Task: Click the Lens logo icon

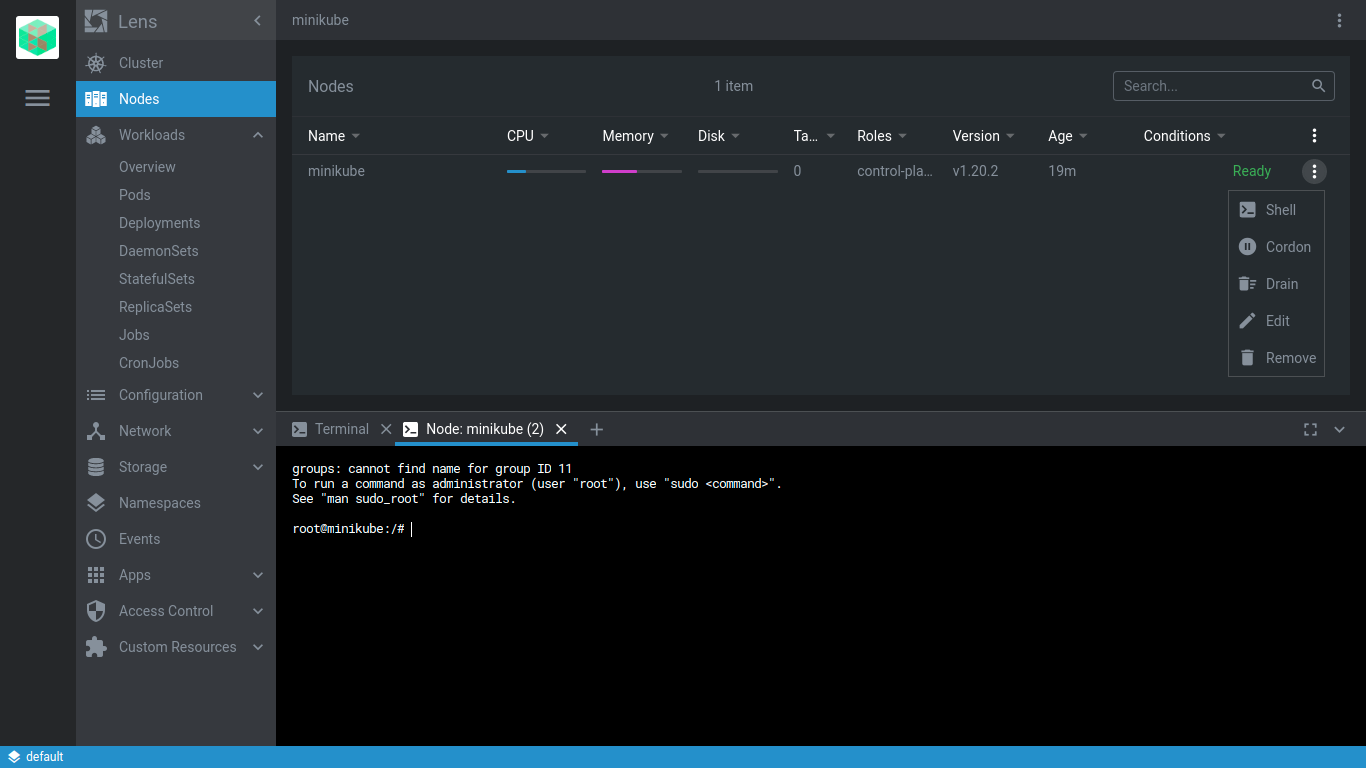Action: (x=96, y=21)
